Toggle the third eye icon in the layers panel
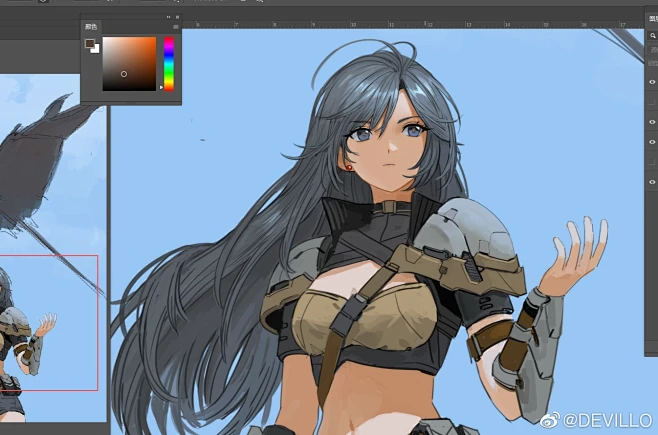 point(652,142)
